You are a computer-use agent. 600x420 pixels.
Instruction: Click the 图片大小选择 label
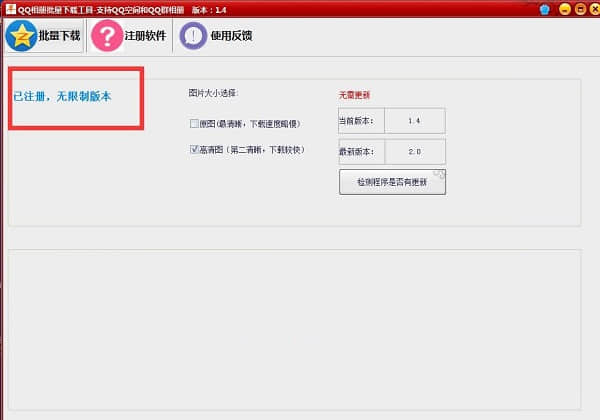click(x=213, y=93)
